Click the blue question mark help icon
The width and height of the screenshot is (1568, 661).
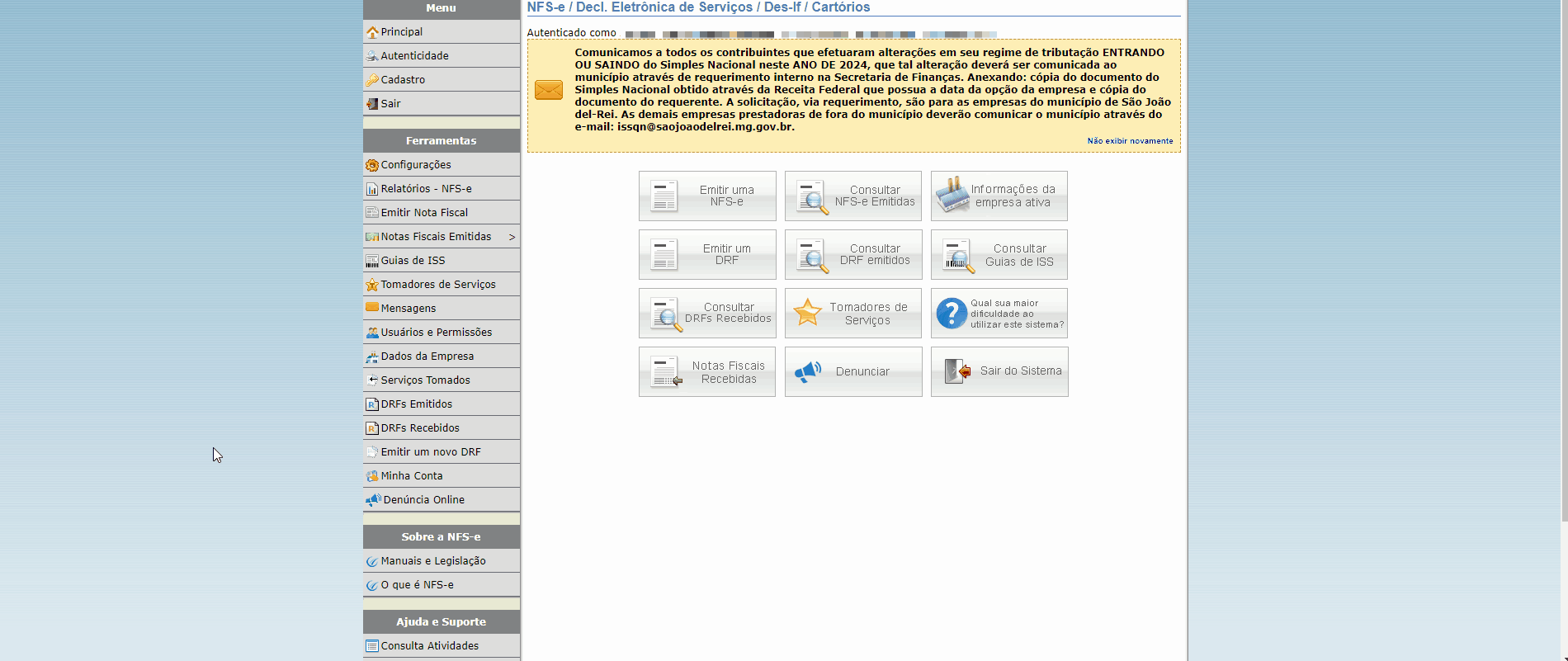pos(951,314)
